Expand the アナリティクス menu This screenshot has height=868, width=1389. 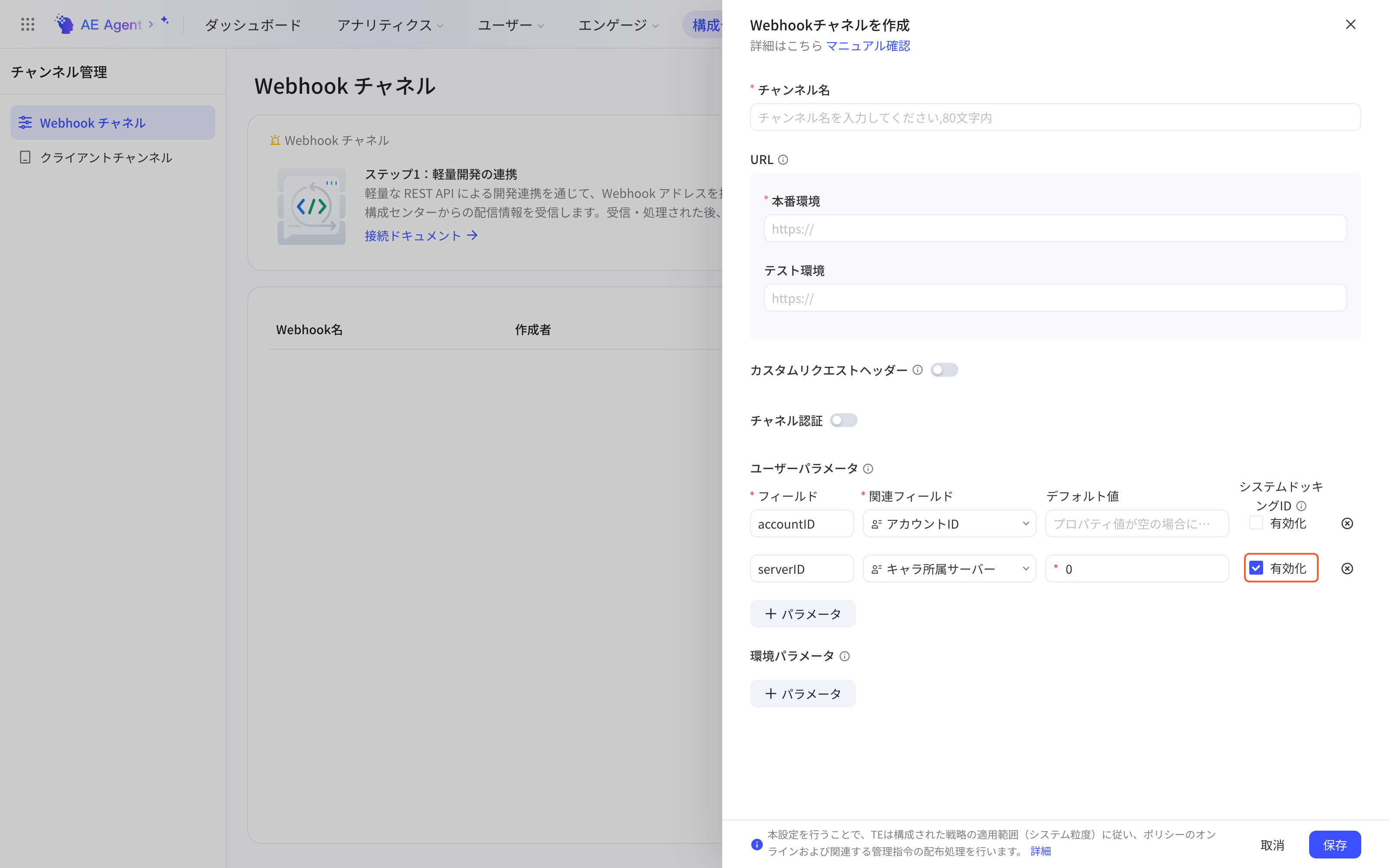click(390, 25)
